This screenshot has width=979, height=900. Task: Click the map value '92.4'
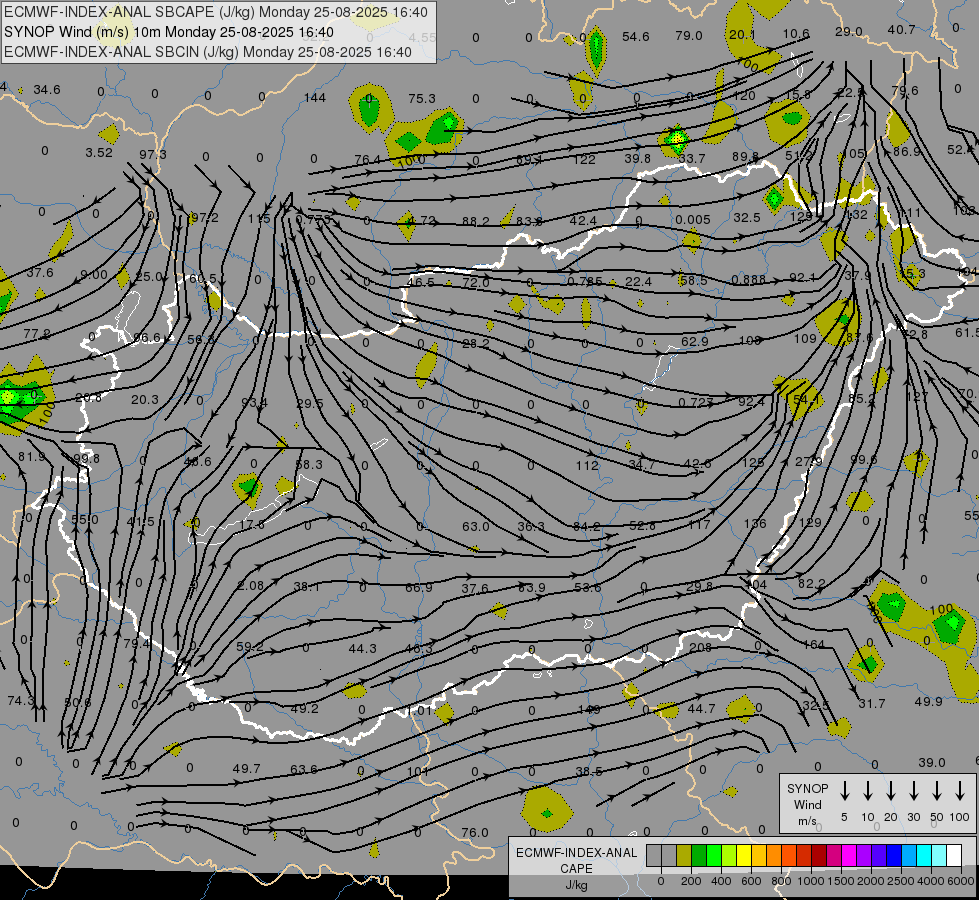[751, 402]
